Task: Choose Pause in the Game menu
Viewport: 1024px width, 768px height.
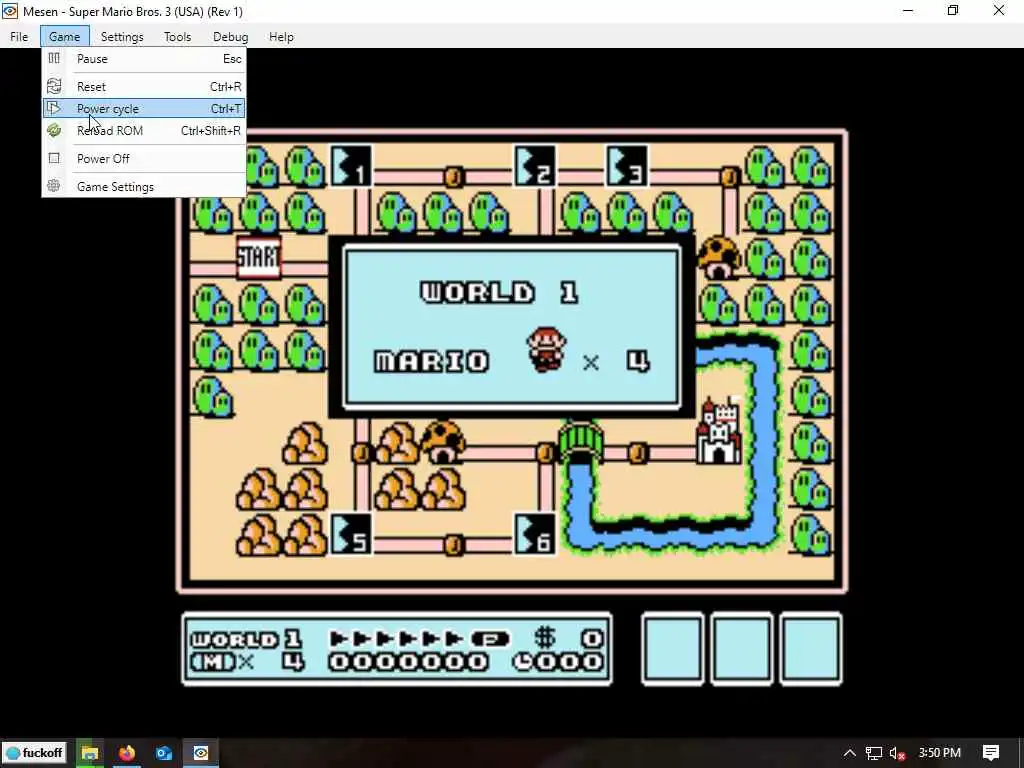Action: click(144, 59)
